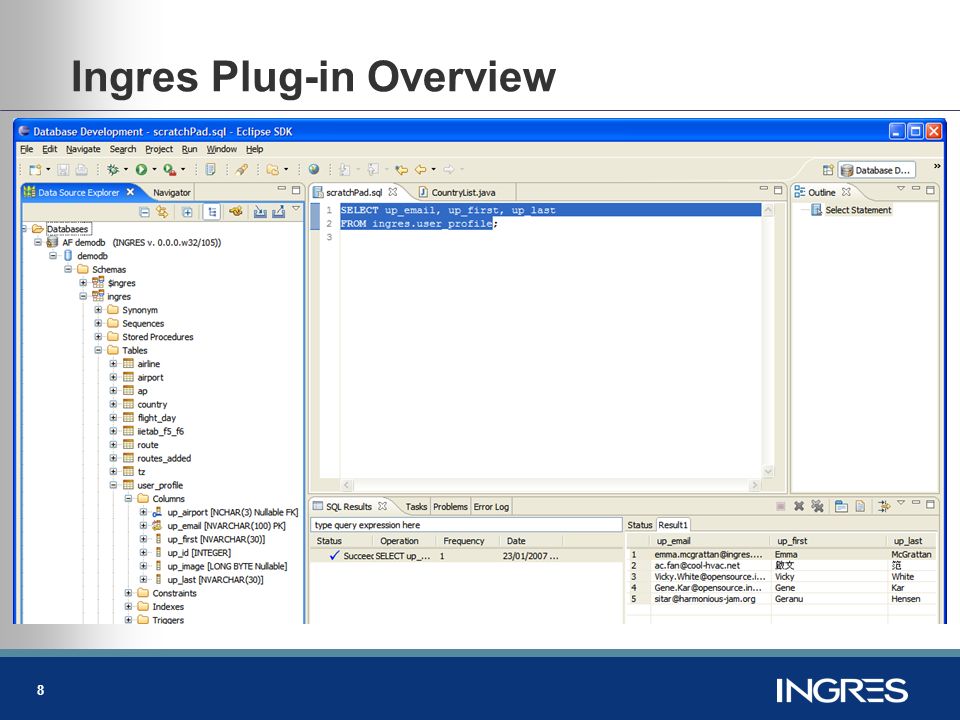960x720 pixels.
Task: Click the handshake connect icon in Explorer toolbar
Action: (236, 212)
